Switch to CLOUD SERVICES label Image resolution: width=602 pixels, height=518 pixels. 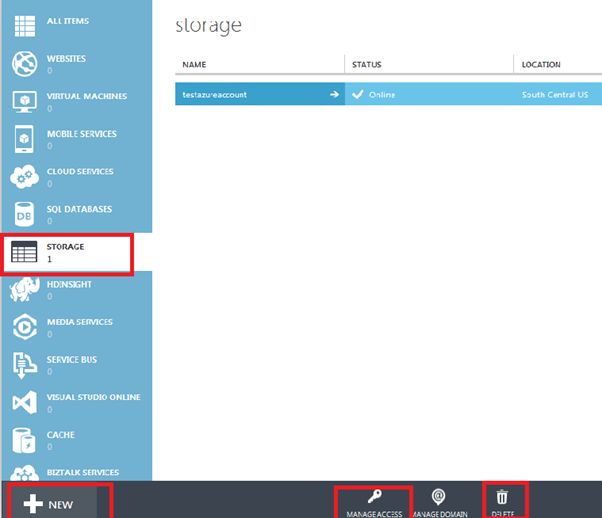(x=80, y=172)
